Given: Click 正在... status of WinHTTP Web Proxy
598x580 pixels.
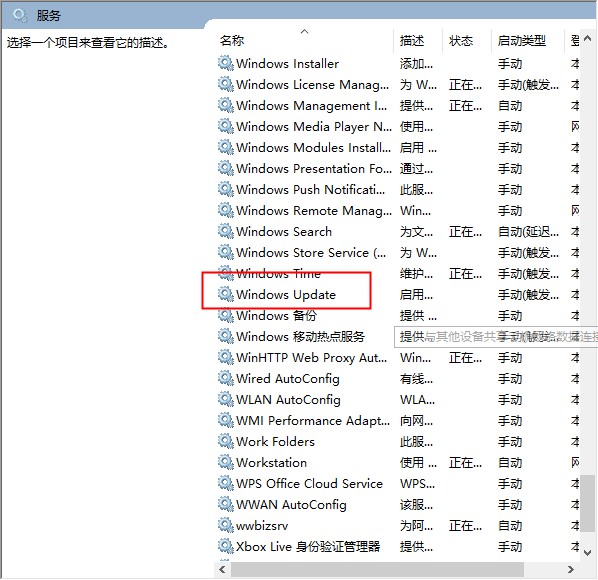Looking at the screenshot, I should coord(465,358).
